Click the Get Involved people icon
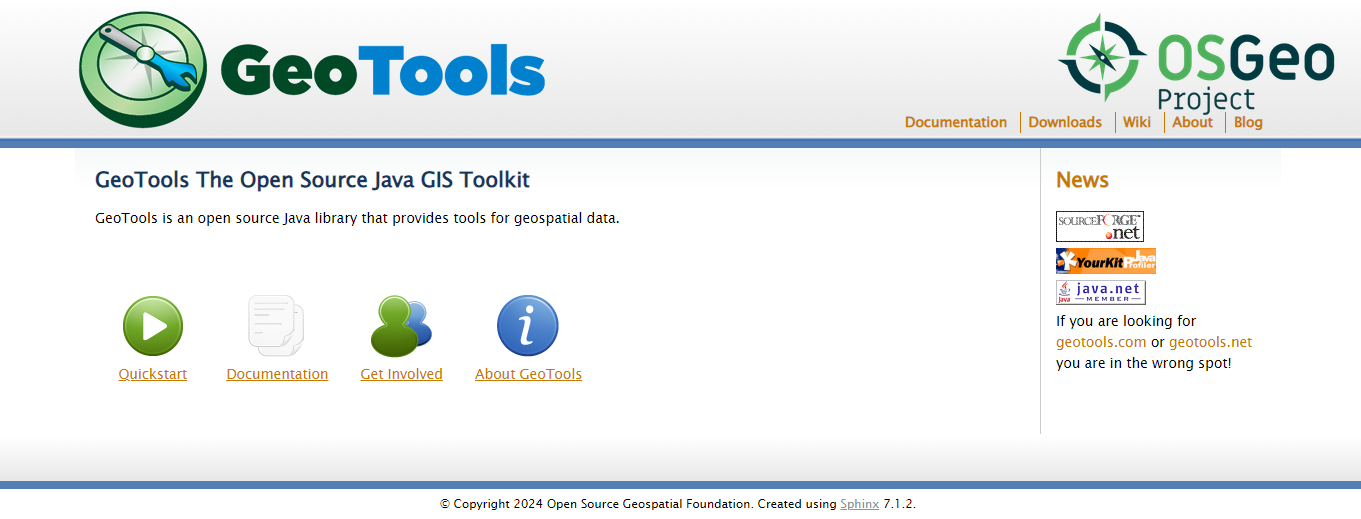The image size is (1361, 519). tap(401, 326)
